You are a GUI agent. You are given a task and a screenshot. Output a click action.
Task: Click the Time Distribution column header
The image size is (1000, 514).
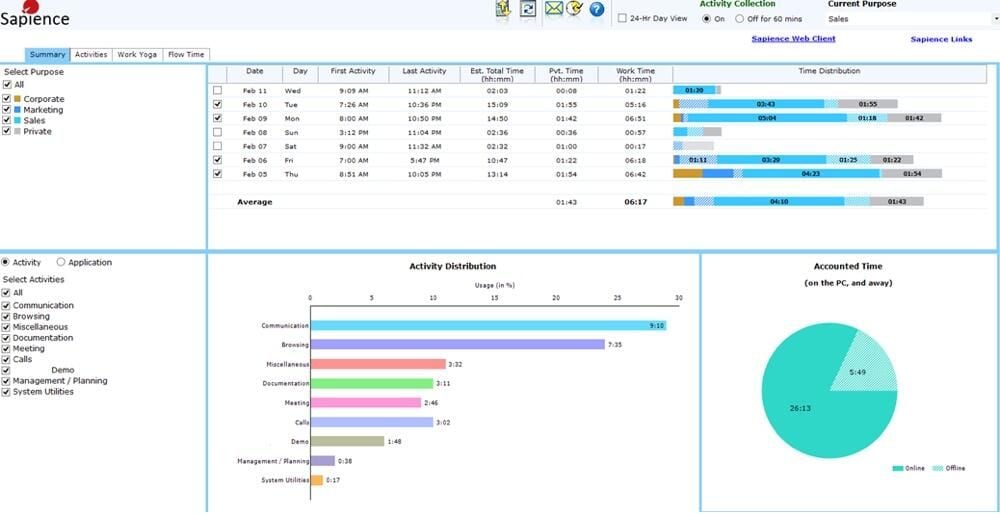pos(829,73)
